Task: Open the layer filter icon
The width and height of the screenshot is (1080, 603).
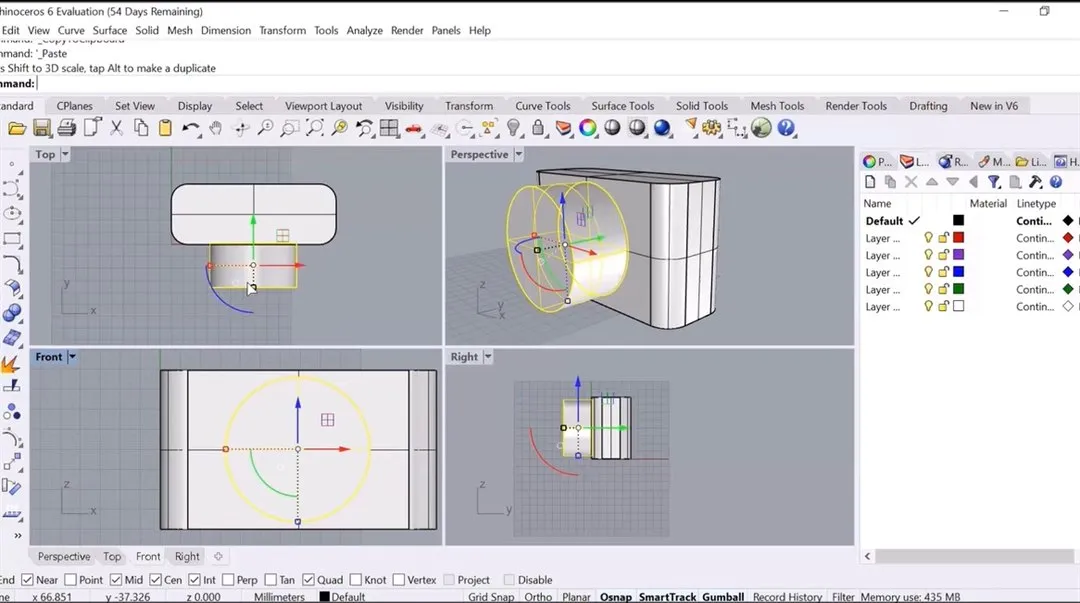Action: click(993, 182)
